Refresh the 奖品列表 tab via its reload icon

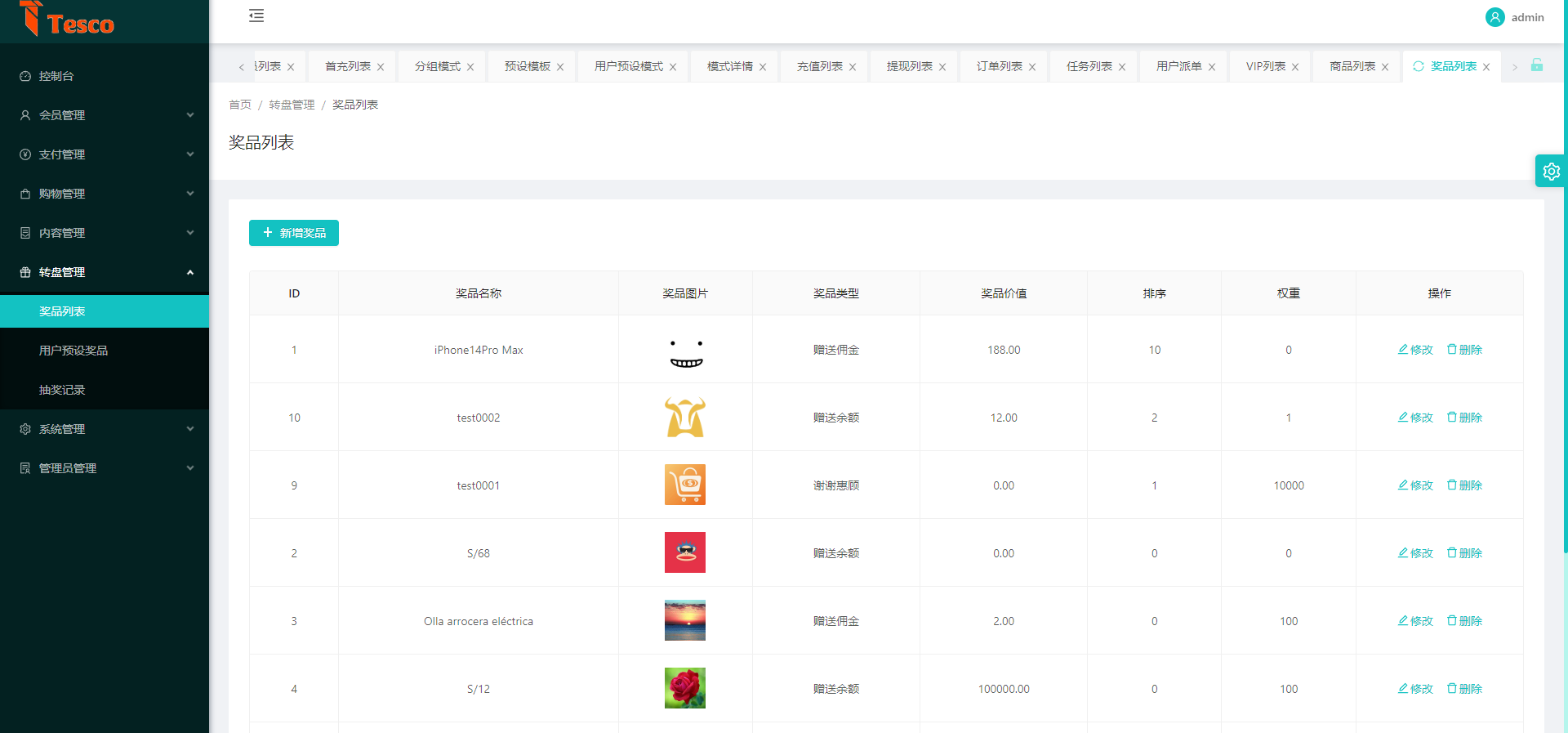pyautogui.click(x=1419, y=66)
